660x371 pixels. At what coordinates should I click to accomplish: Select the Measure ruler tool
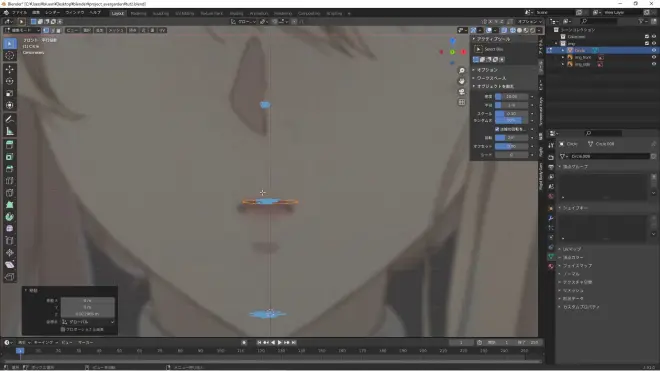pyautogui.click(x=10, y=131)
